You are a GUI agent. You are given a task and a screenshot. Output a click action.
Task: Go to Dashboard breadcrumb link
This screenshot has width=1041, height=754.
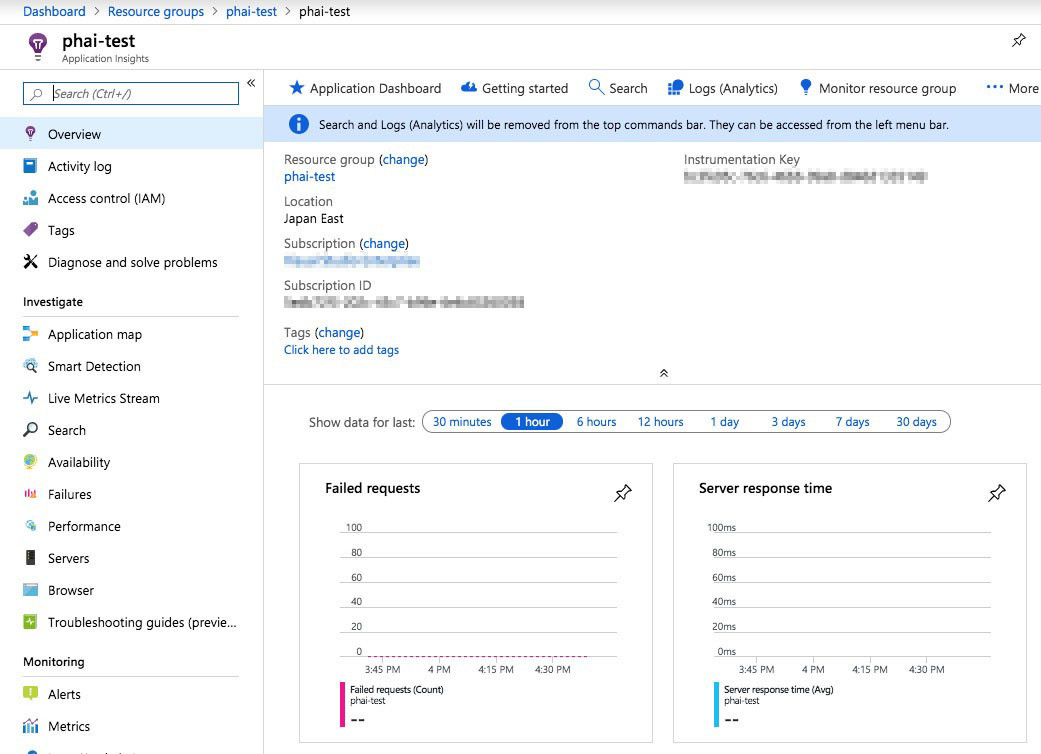tap(54, 11)
